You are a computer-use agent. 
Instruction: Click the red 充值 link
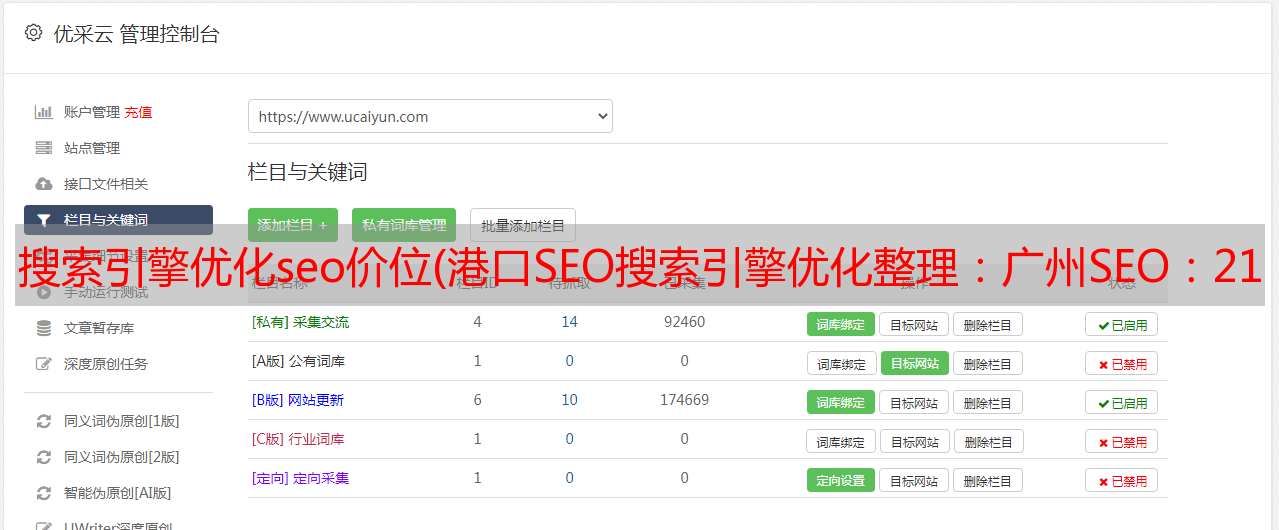click(138, 112)
